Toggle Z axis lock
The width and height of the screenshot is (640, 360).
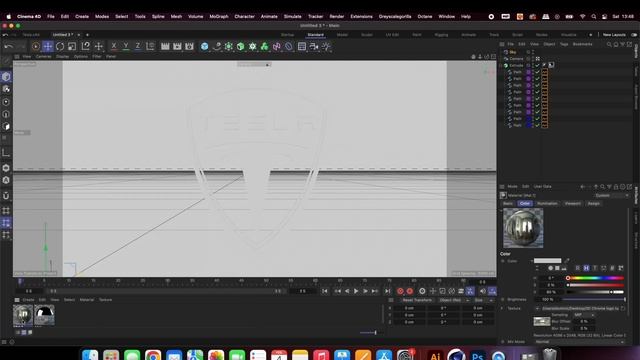138,47
